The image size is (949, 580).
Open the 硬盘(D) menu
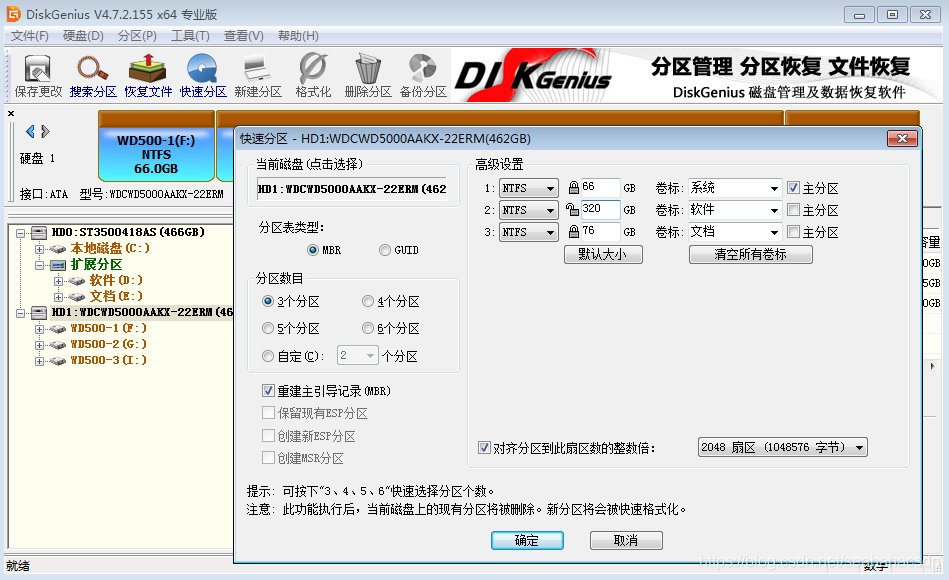point(83,36)
